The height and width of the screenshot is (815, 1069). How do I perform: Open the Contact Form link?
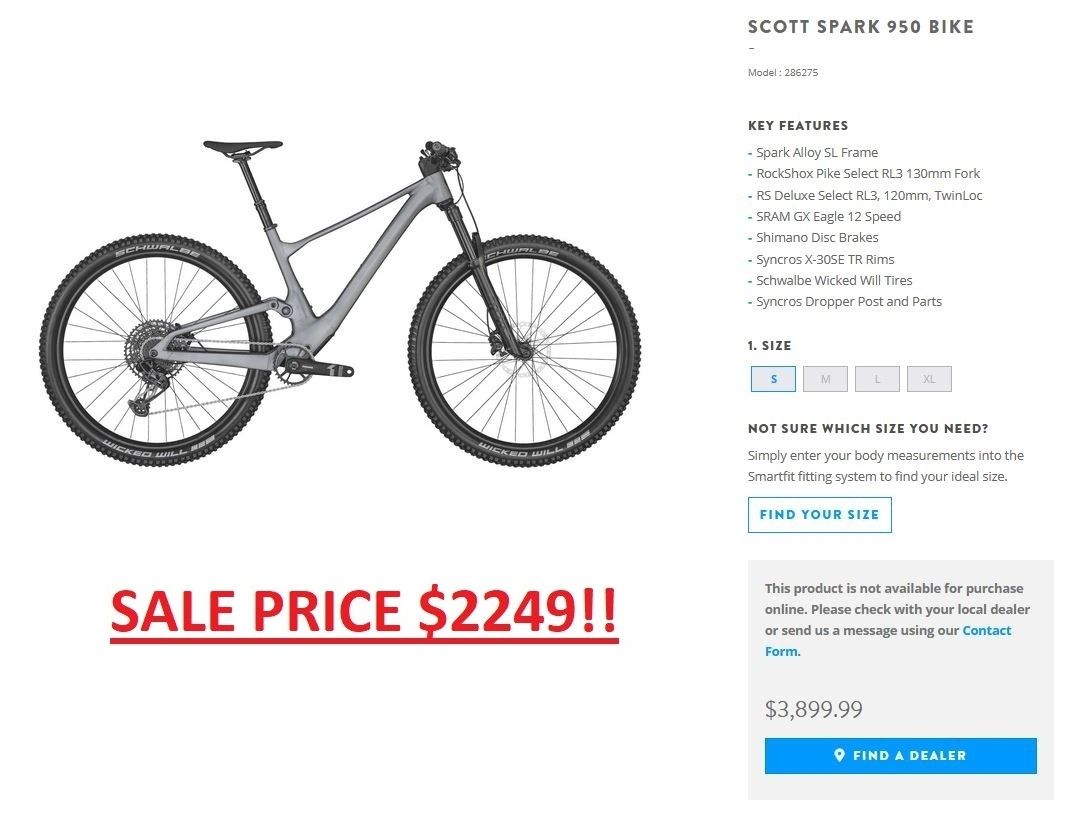986,631
